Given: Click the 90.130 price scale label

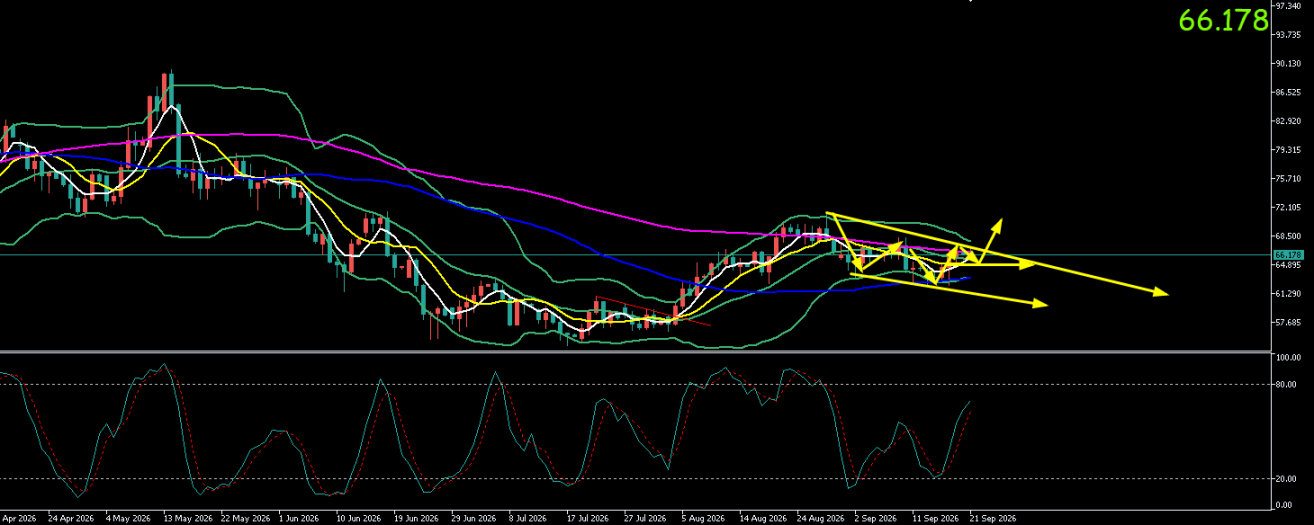Looking at the screenshot, I should click(x=1287, y=63).
